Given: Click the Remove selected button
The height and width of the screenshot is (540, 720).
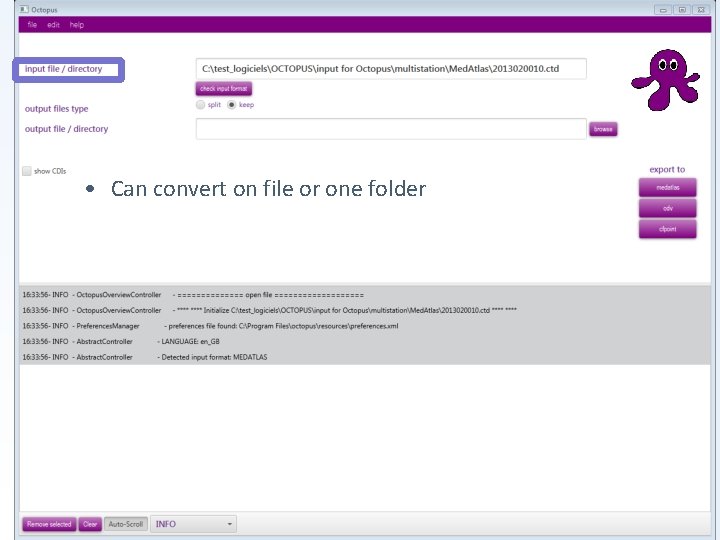Looking at the screenshot, I should tap(49, 524).
